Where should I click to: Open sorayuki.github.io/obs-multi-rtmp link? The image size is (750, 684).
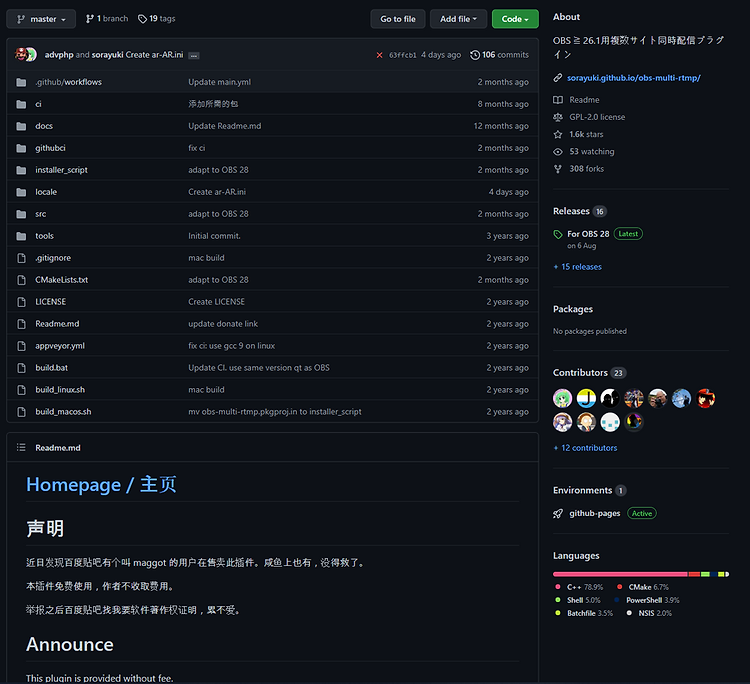pyautogui.click(x=634, y=78)
